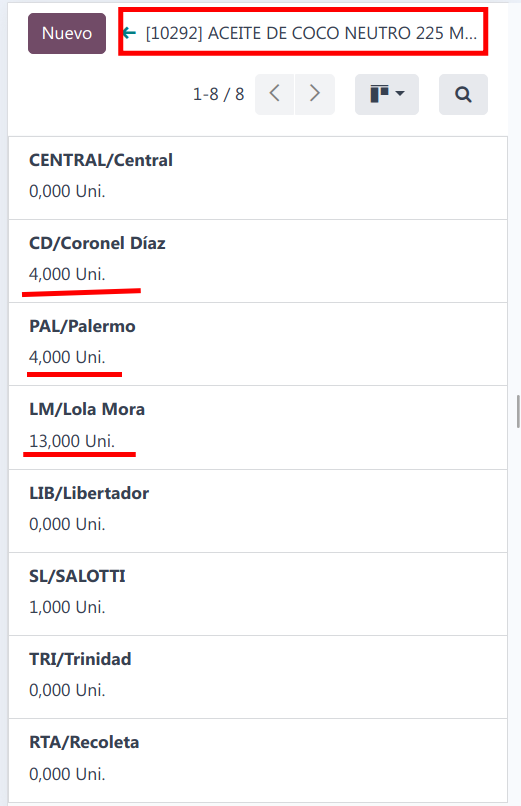
Task: Select the CD/Coronel Díaz record
Action: (258, 261)
